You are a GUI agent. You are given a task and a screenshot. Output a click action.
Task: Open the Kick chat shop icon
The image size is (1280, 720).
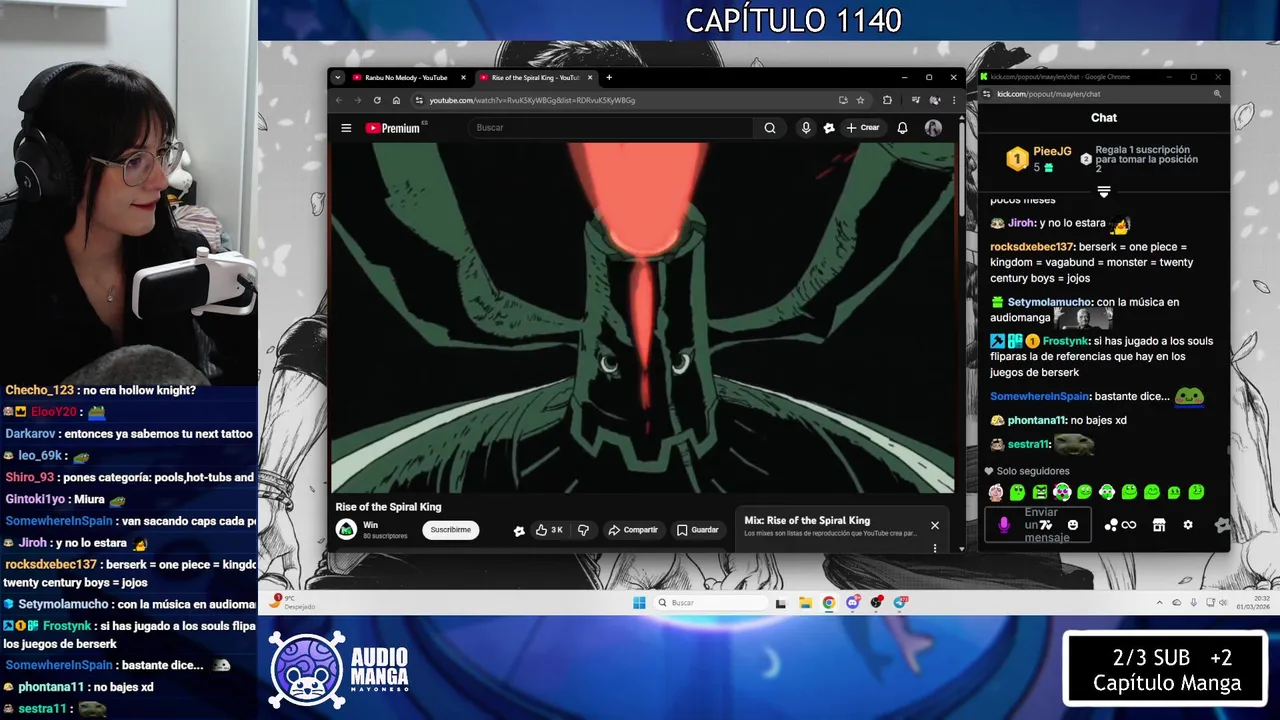(1159, 525)
